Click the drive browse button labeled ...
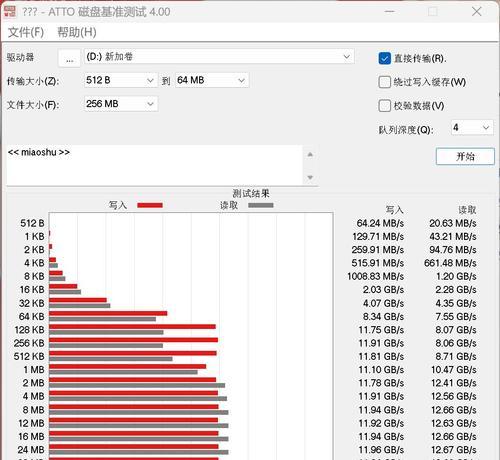The image size is (500, 460). coord(69,58)
